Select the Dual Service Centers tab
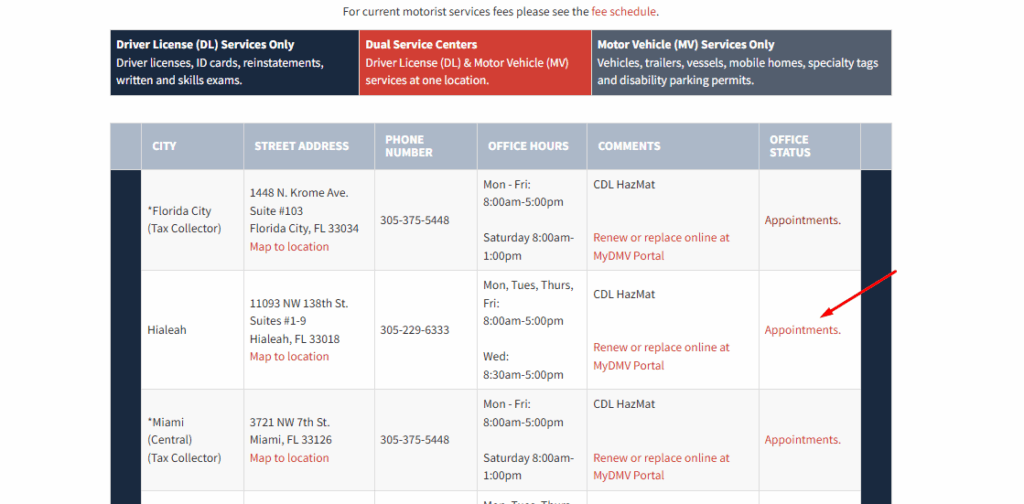 475,63
